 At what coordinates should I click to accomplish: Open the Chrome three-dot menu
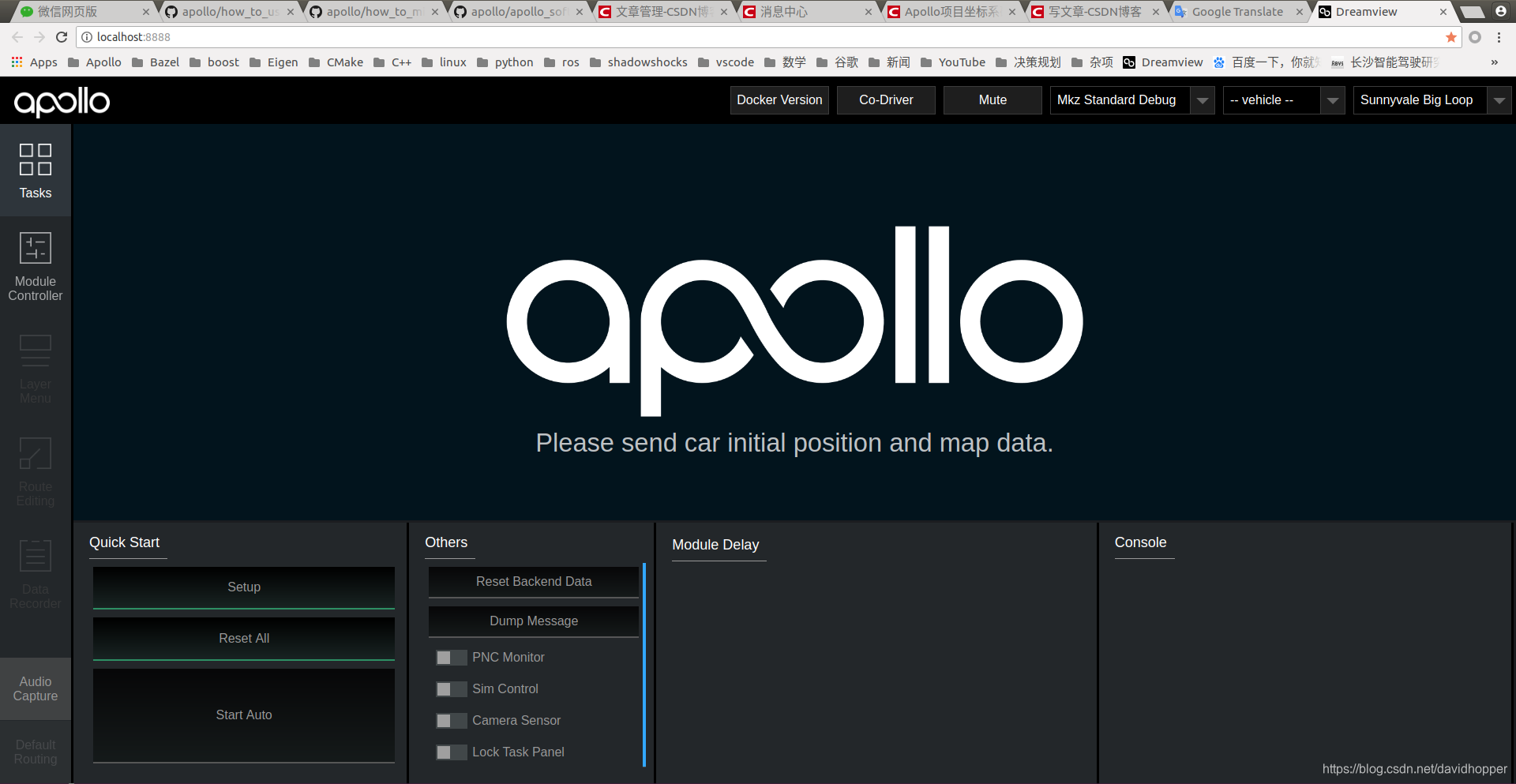1499,37
